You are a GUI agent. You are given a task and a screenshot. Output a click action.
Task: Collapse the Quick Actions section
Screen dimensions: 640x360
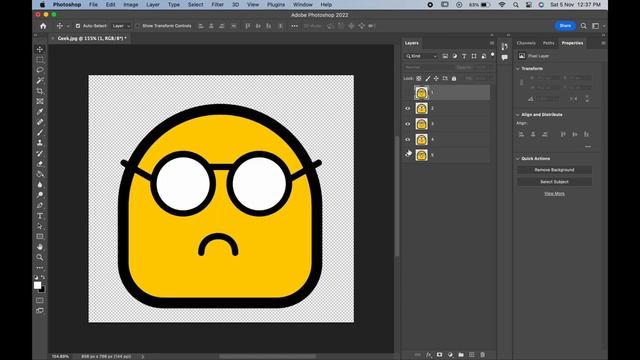click(518, 158)
